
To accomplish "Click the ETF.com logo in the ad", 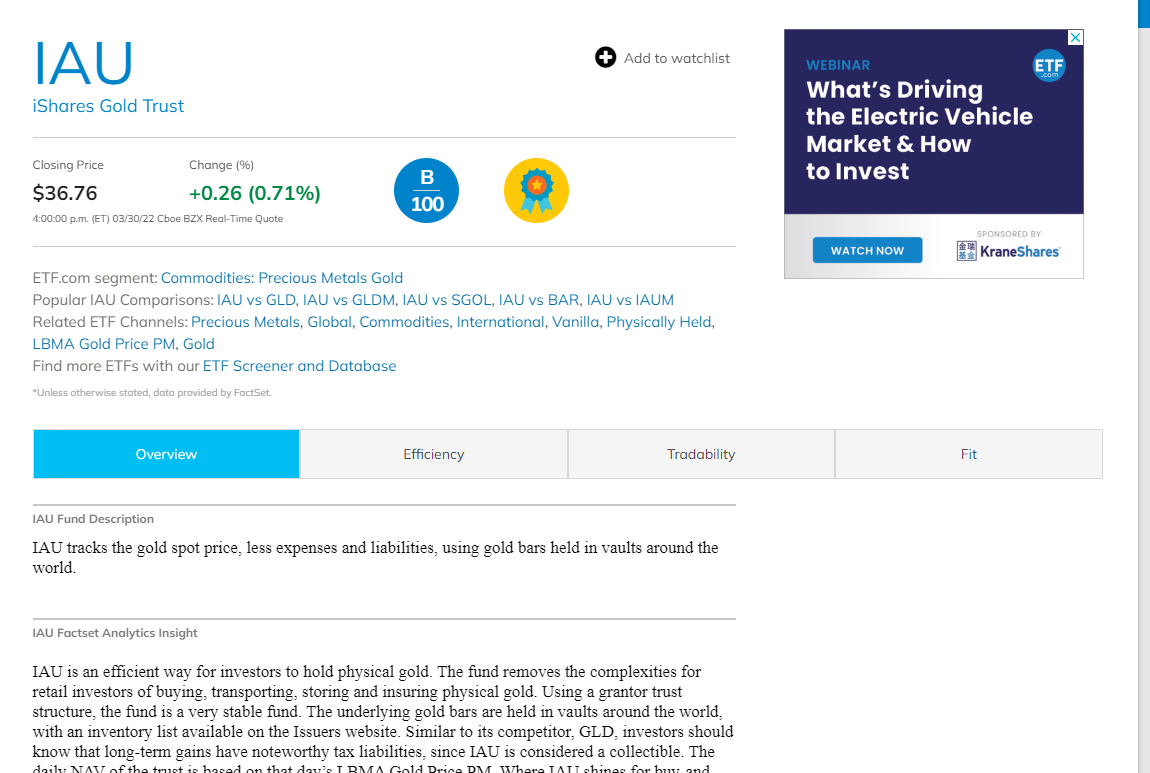I will [x=1049, y=66].
